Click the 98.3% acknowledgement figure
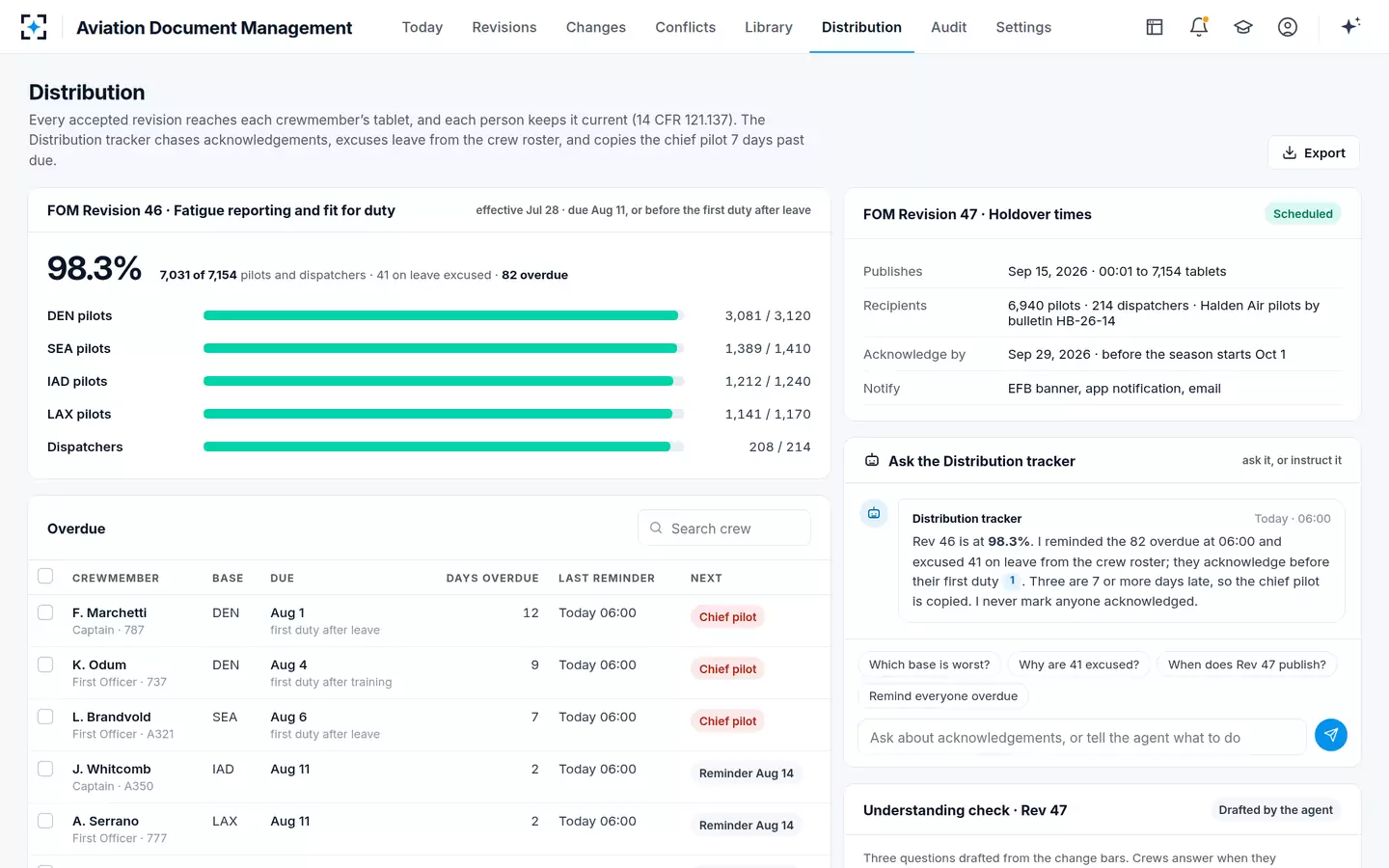The height and width of the screenshot is (868, 1389). click(95, 268)
